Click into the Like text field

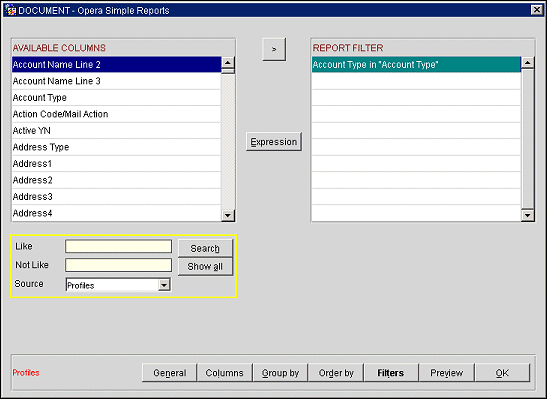coord(118,246)
